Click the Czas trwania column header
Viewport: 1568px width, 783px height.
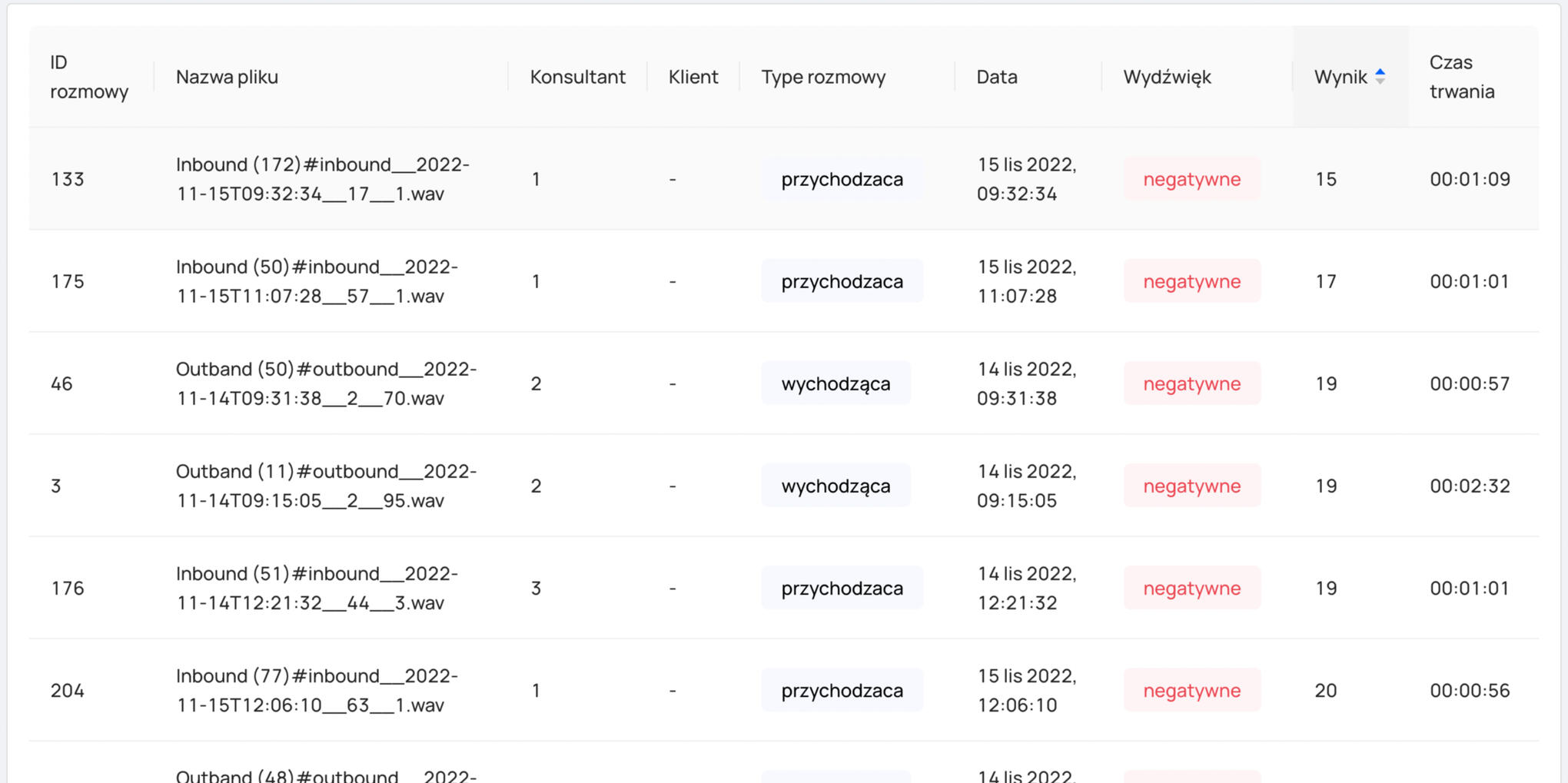[x=1461, y=77]
